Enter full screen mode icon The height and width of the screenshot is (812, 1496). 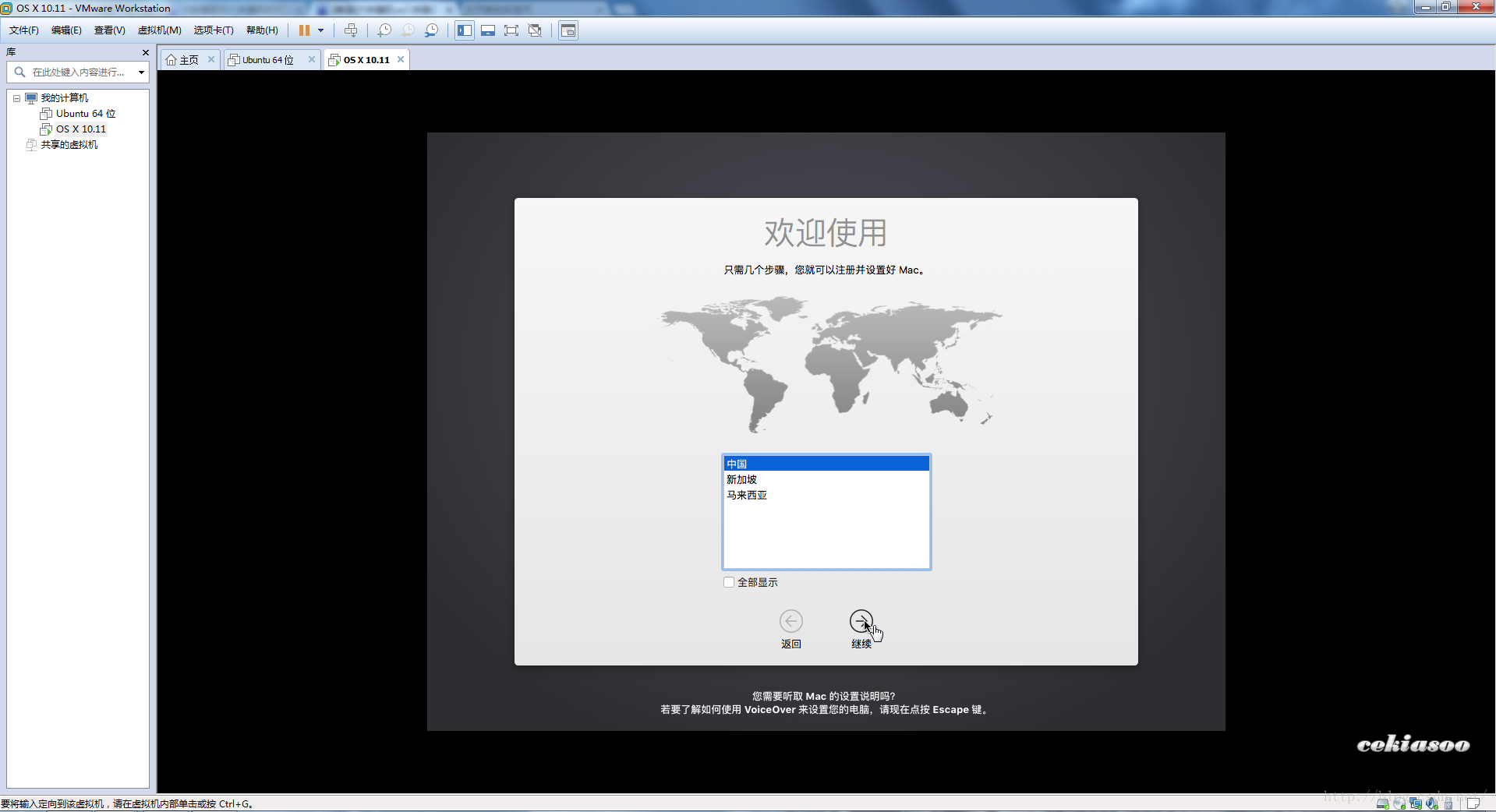click(511, 30)
